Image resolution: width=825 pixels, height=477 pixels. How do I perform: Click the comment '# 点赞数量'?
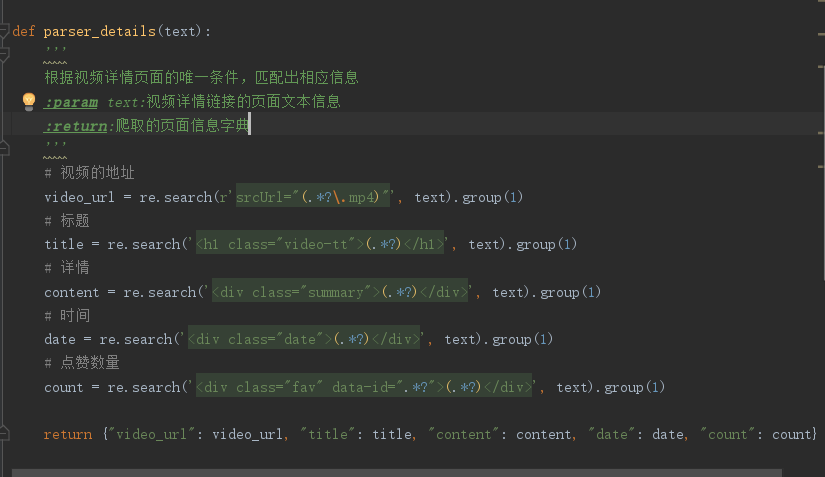coord(82,362)
